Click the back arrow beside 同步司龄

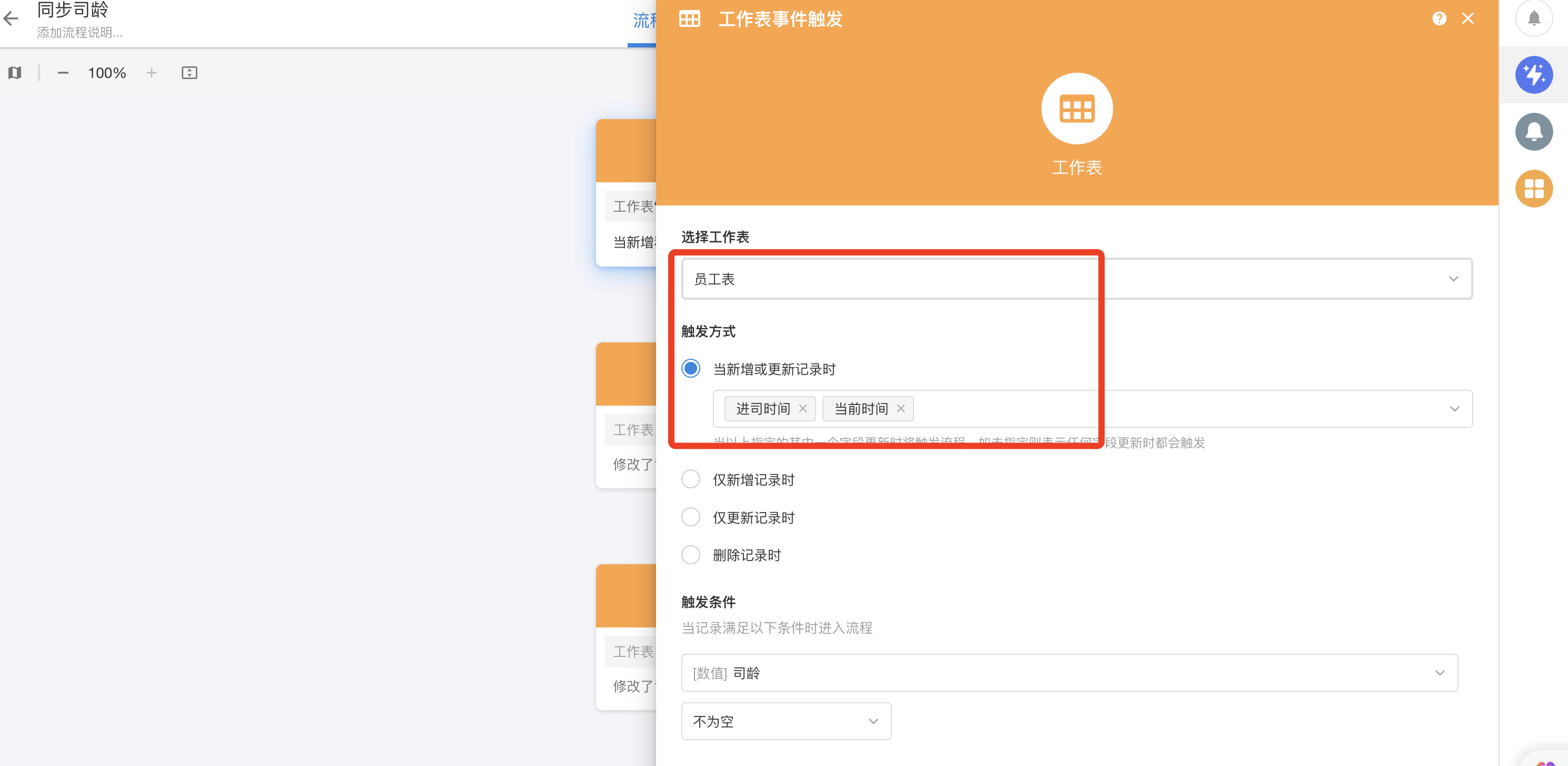tap(11, 18)
